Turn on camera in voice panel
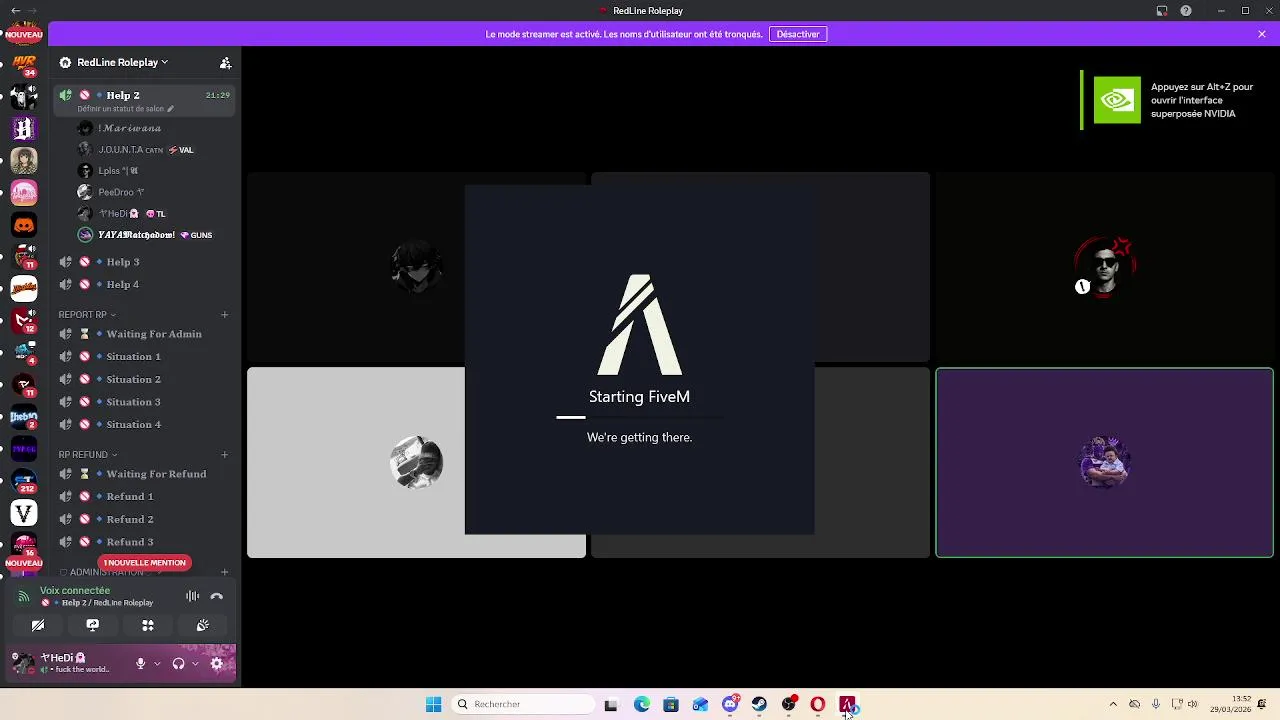 tap(38, 625)
